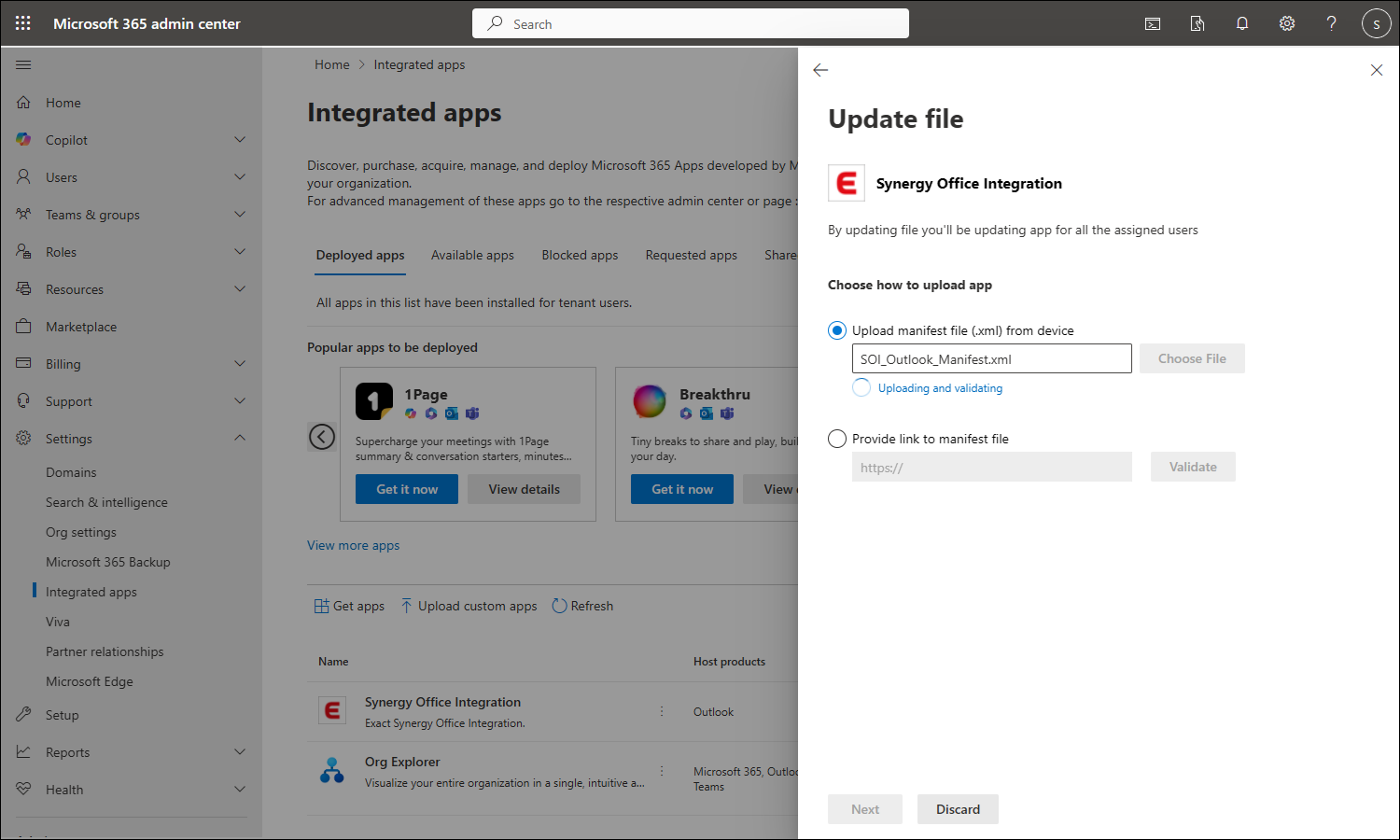The height and width of the screenshot is (840, 1400).
Task: Click the notifications bell icon
Action: pyautogui.click(x=1242, y=23)
